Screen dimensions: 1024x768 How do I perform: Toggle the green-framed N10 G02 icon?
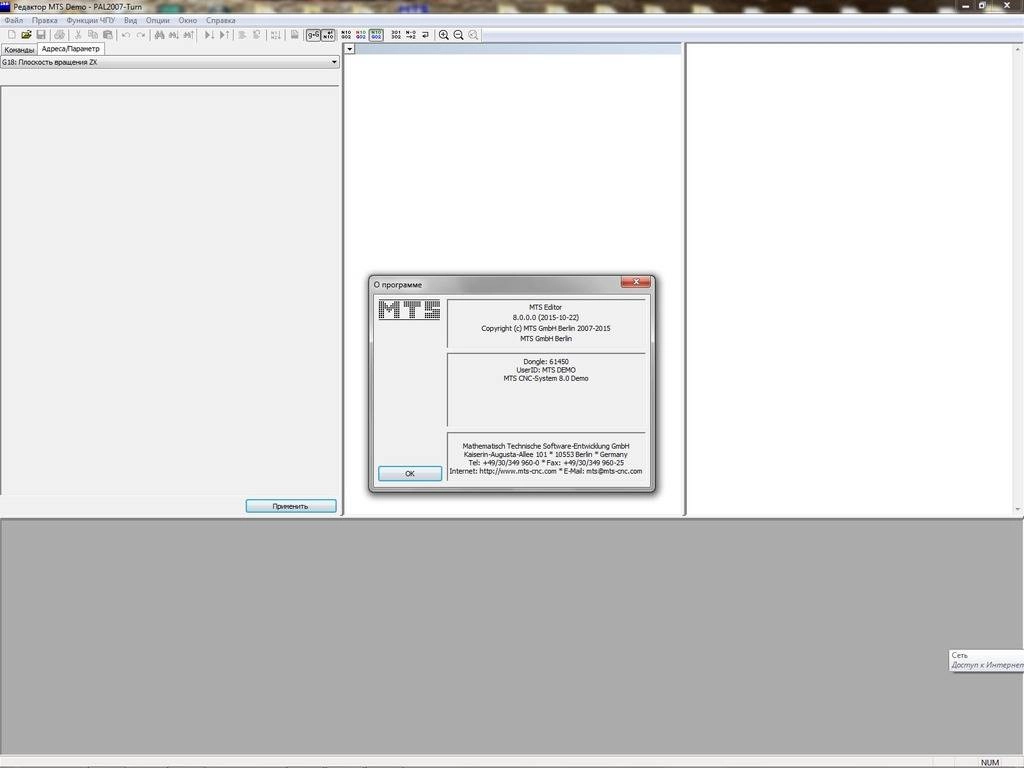coord(376,35)
